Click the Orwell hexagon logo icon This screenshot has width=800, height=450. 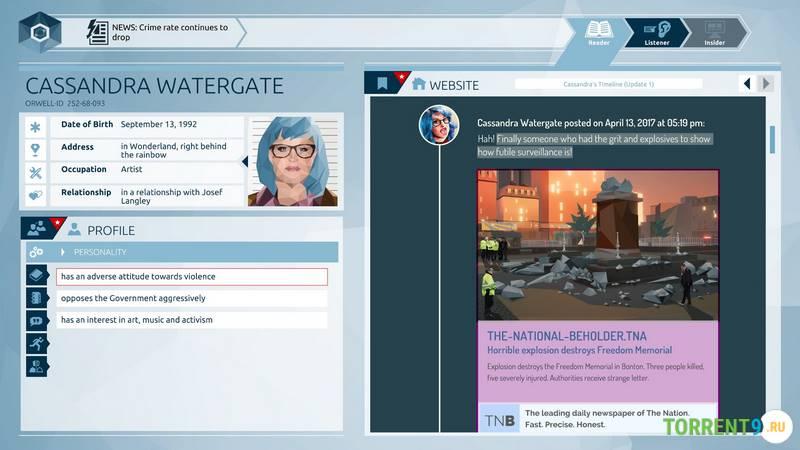click(39, 32)
